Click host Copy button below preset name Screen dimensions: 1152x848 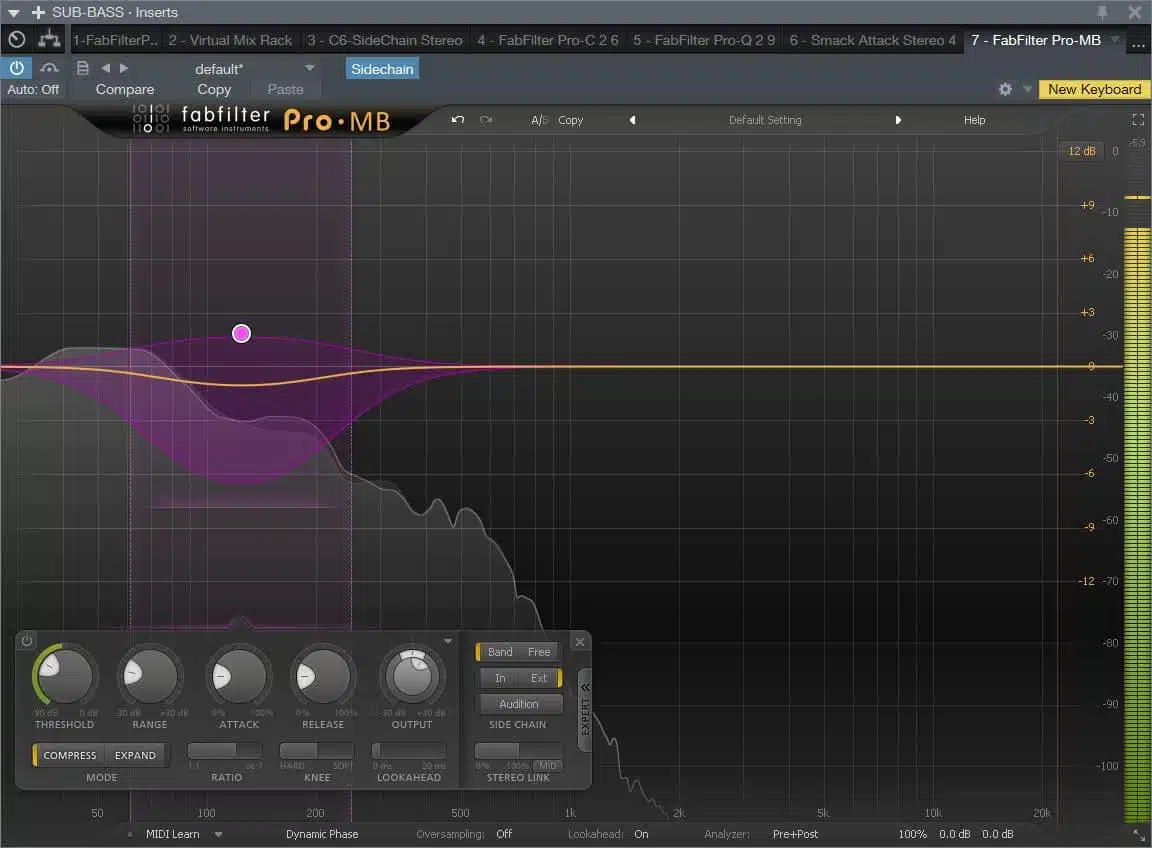(x=214, y=89)
